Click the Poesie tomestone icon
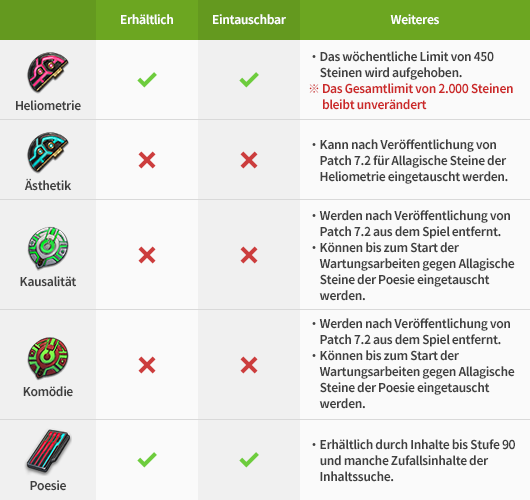530x500 pixels. (x=48, y=451)
